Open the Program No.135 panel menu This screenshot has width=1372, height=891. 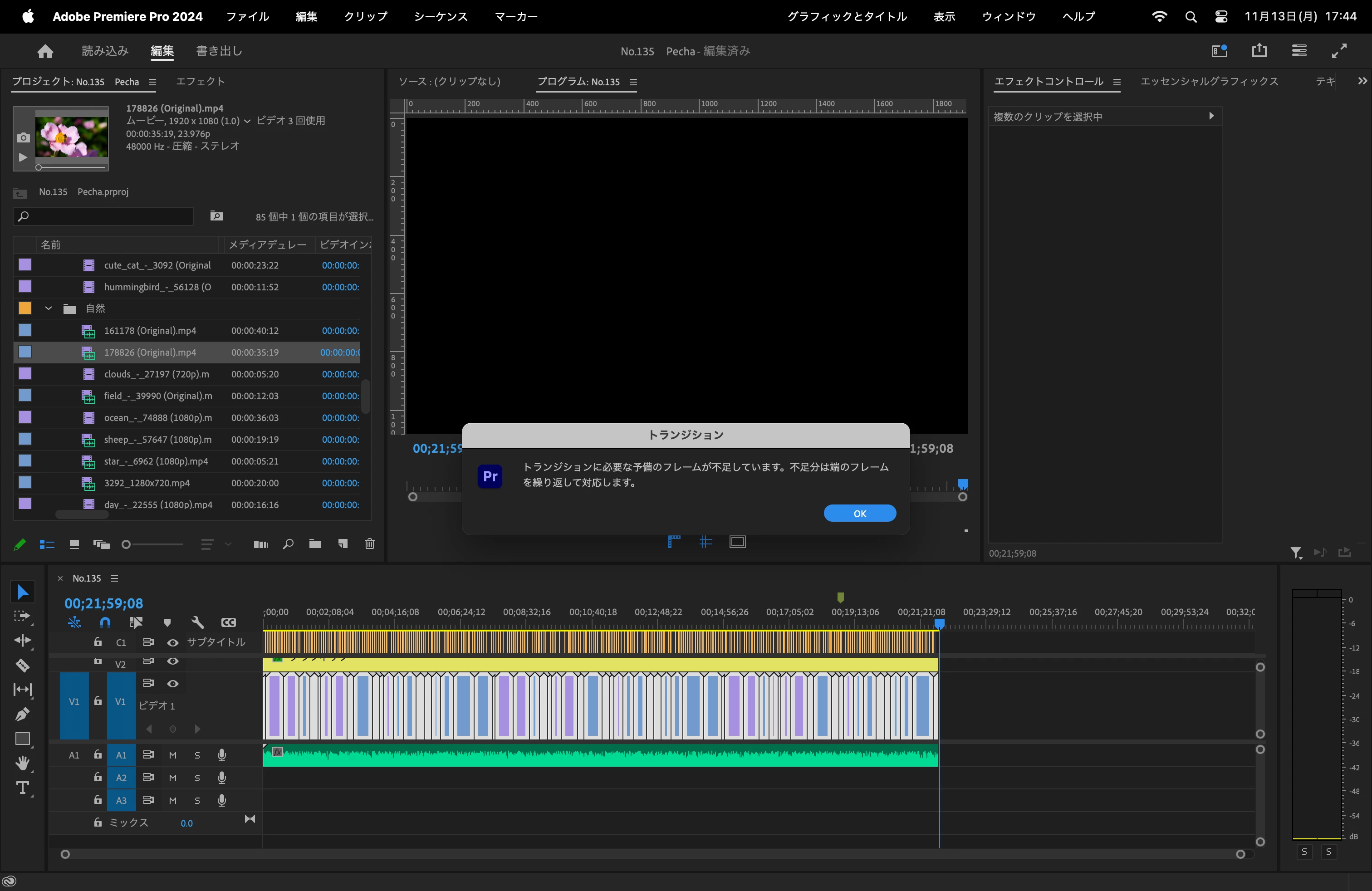[x=633, y=82]
